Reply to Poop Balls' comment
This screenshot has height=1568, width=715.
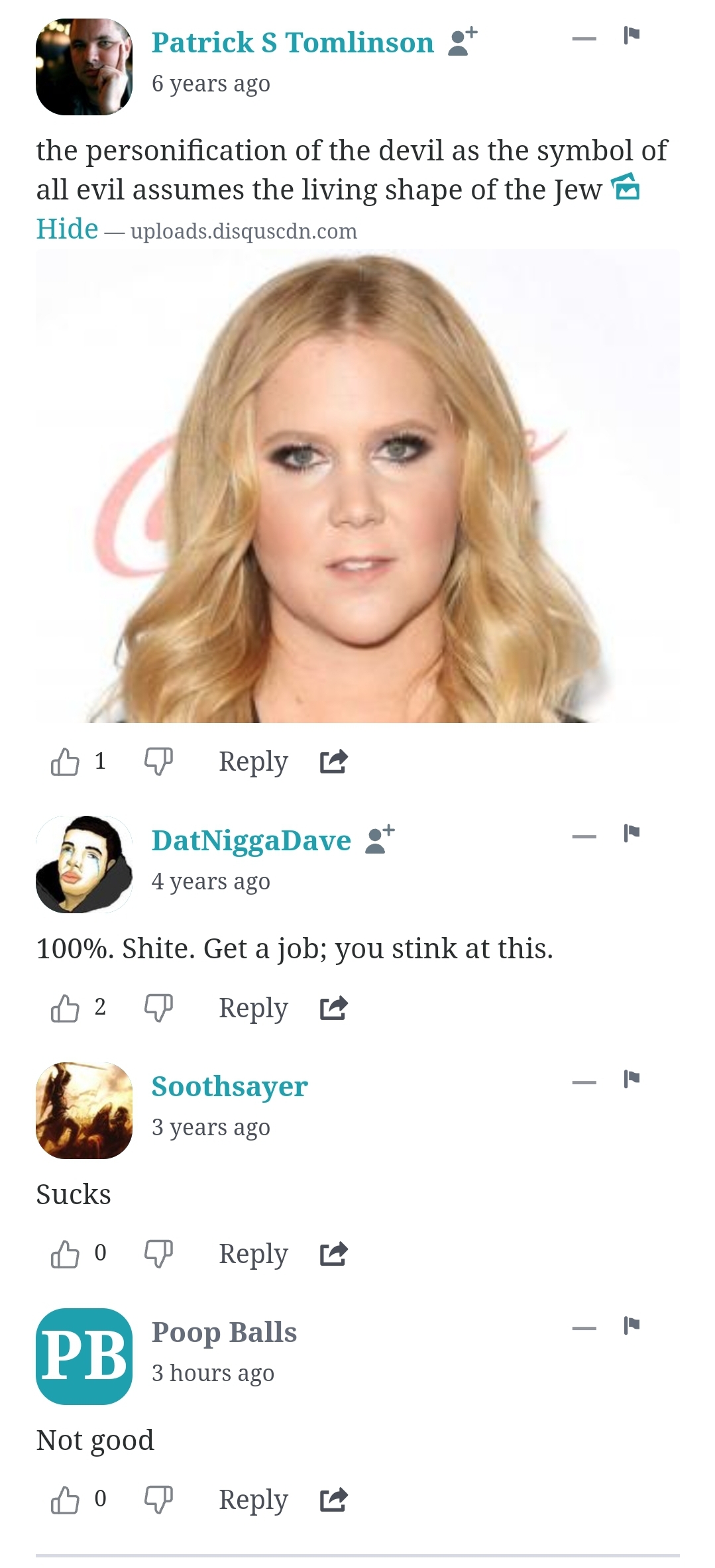click(253, 1500)
